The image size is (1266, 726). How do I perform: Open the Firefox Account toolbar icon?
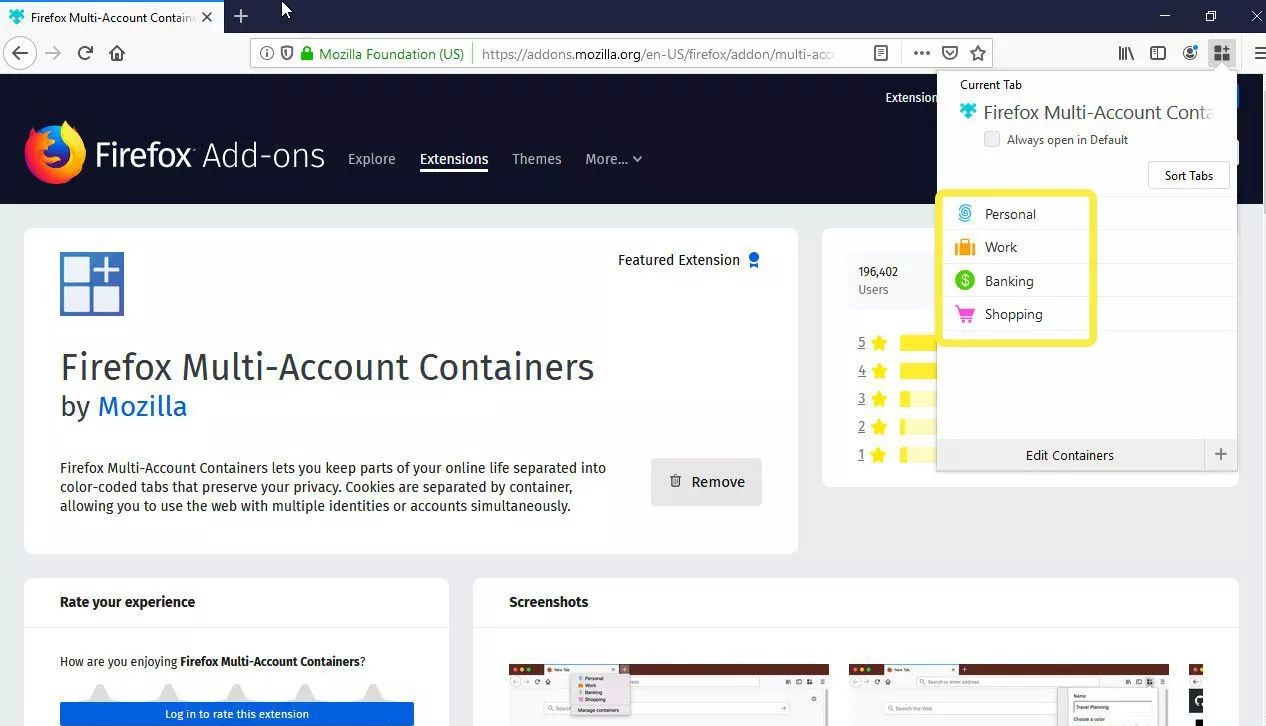point(1190,54)
